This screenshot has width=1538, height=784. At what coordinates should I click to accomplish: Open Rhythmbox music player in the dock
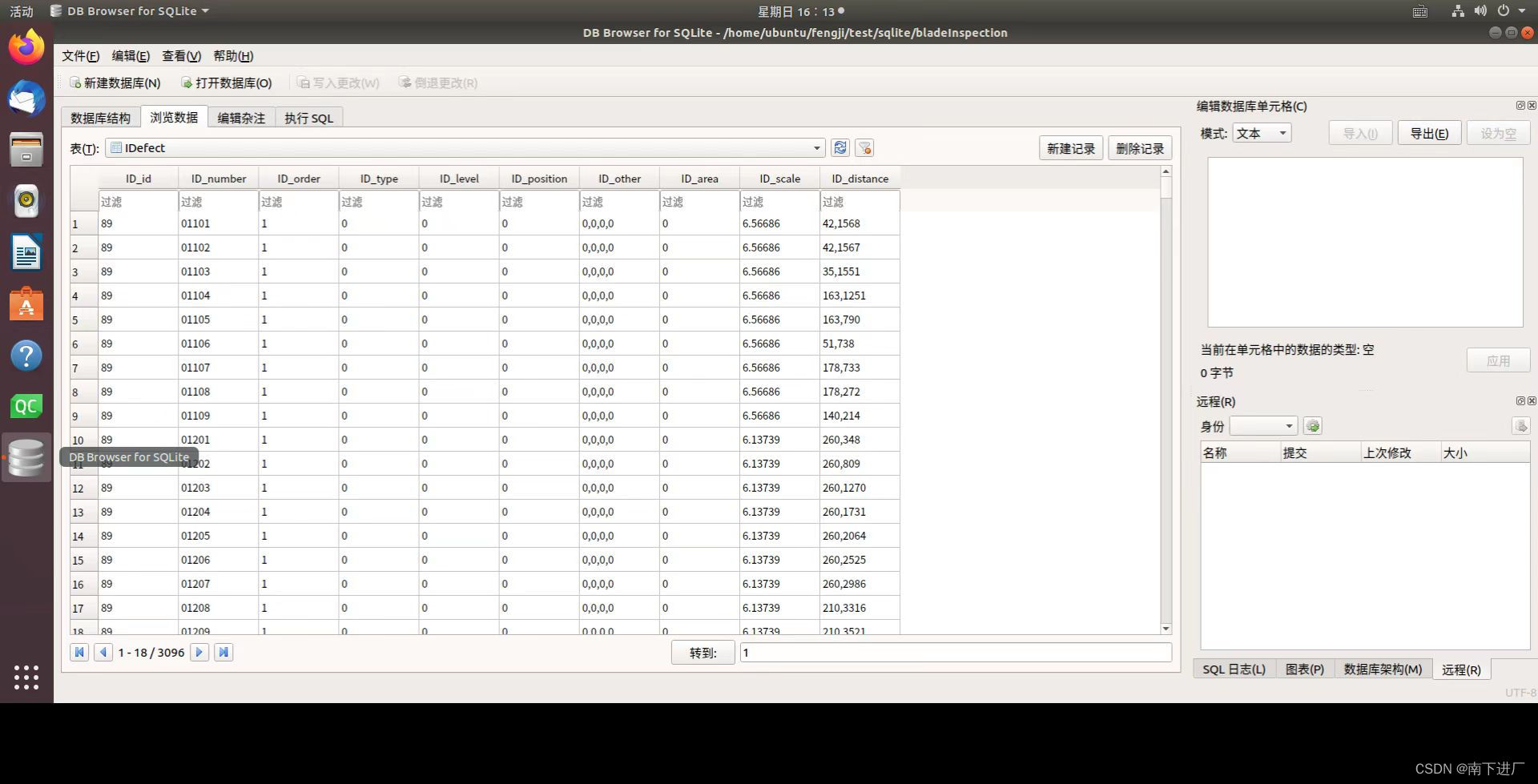[26, 201]
